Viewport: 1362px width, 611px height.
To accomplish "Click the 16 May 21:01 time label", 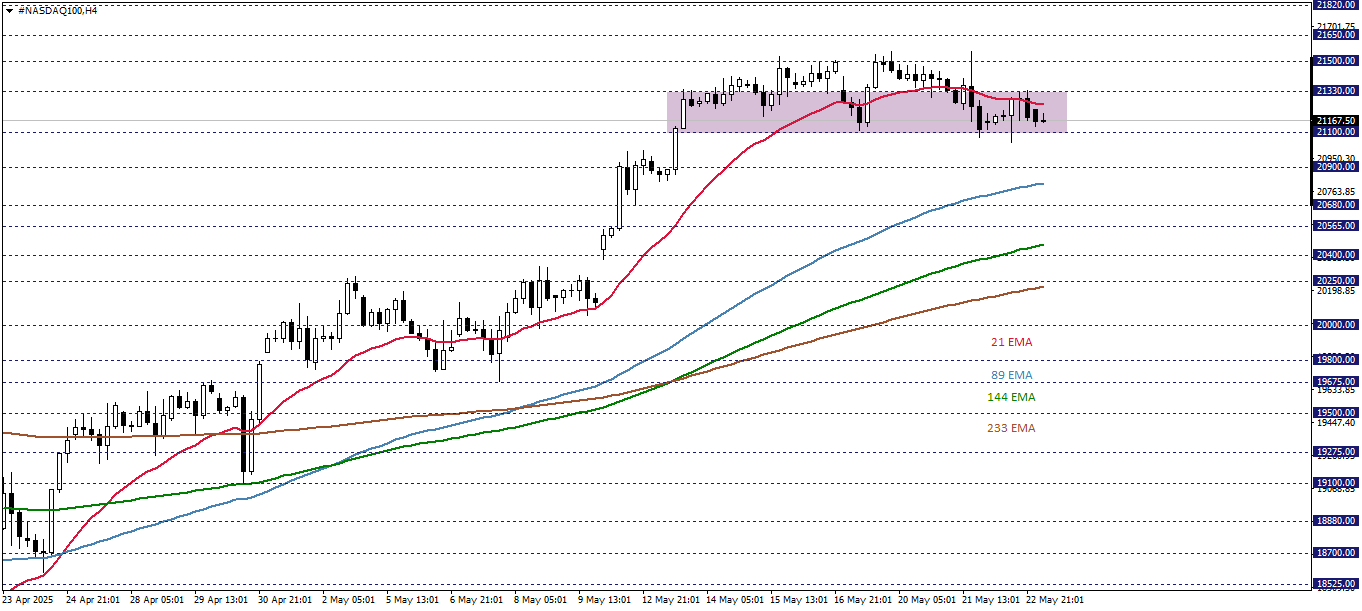I will pos(861,600).
